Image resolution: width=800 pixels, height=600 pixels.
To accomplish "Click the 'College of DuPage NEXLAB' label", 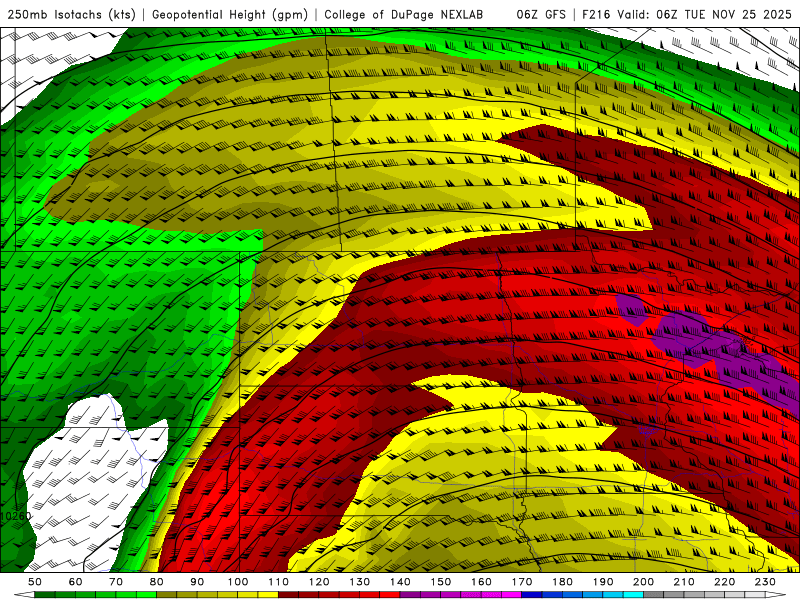I will pyautogui.click(x=404, y=15).
